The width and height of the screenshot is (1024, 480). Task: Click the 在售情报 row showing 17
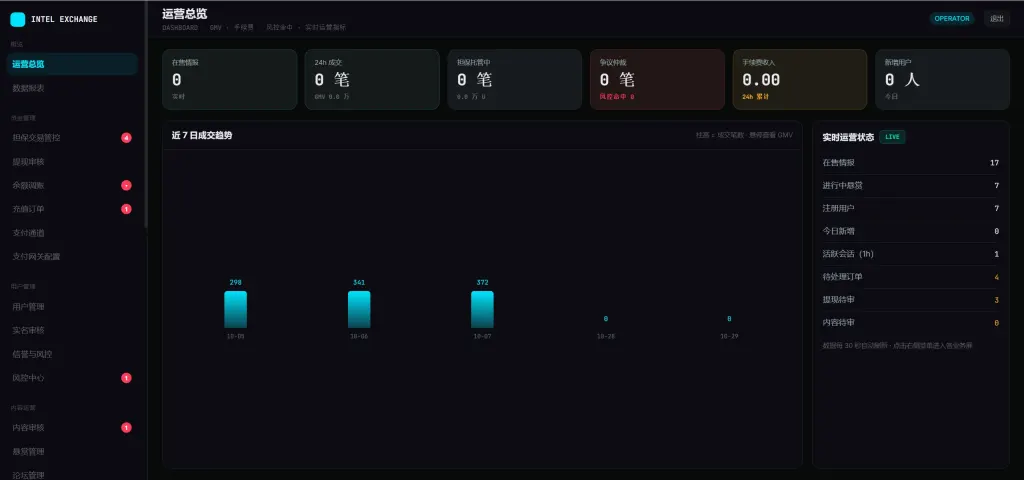point(911,163)
